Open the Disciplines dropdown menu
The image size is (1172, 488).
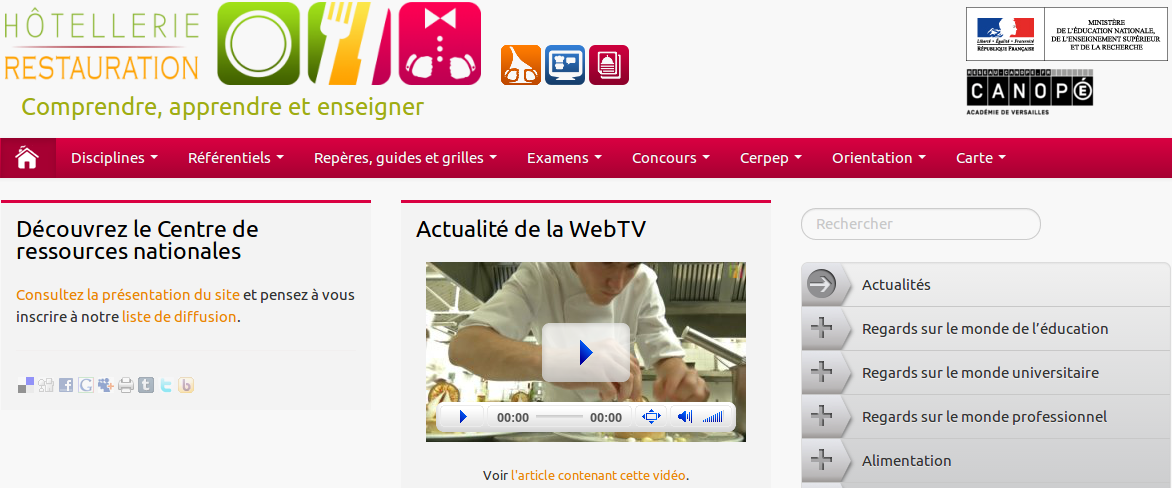click(114, 158)
